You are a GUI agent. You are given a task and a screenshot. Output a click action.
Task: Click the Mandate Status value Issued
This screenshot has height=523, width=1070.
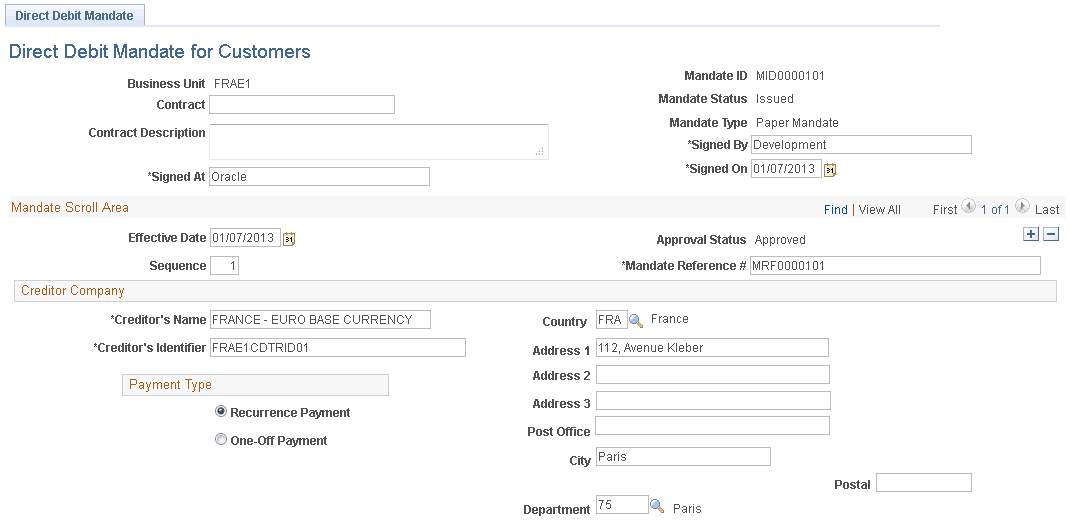[x=775, y=99]
